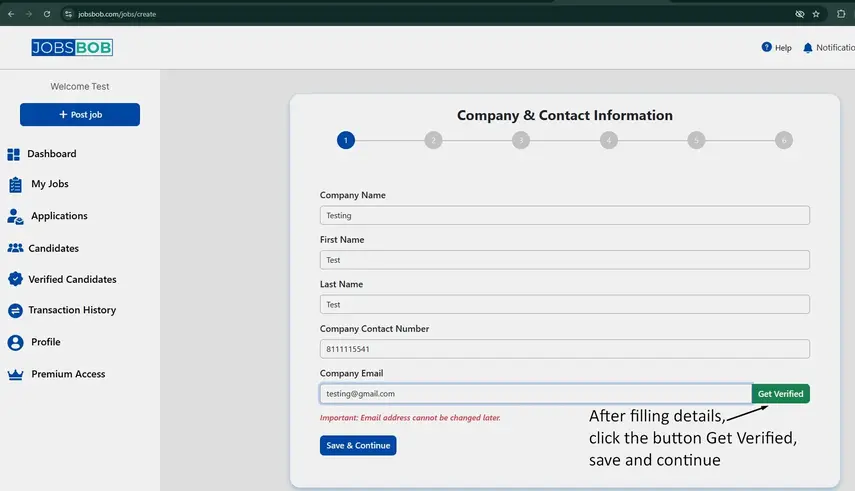The height and width of the screenshot is (491, 855).
Task: Open Transaction History in sidebar
Action: [72, 310]
